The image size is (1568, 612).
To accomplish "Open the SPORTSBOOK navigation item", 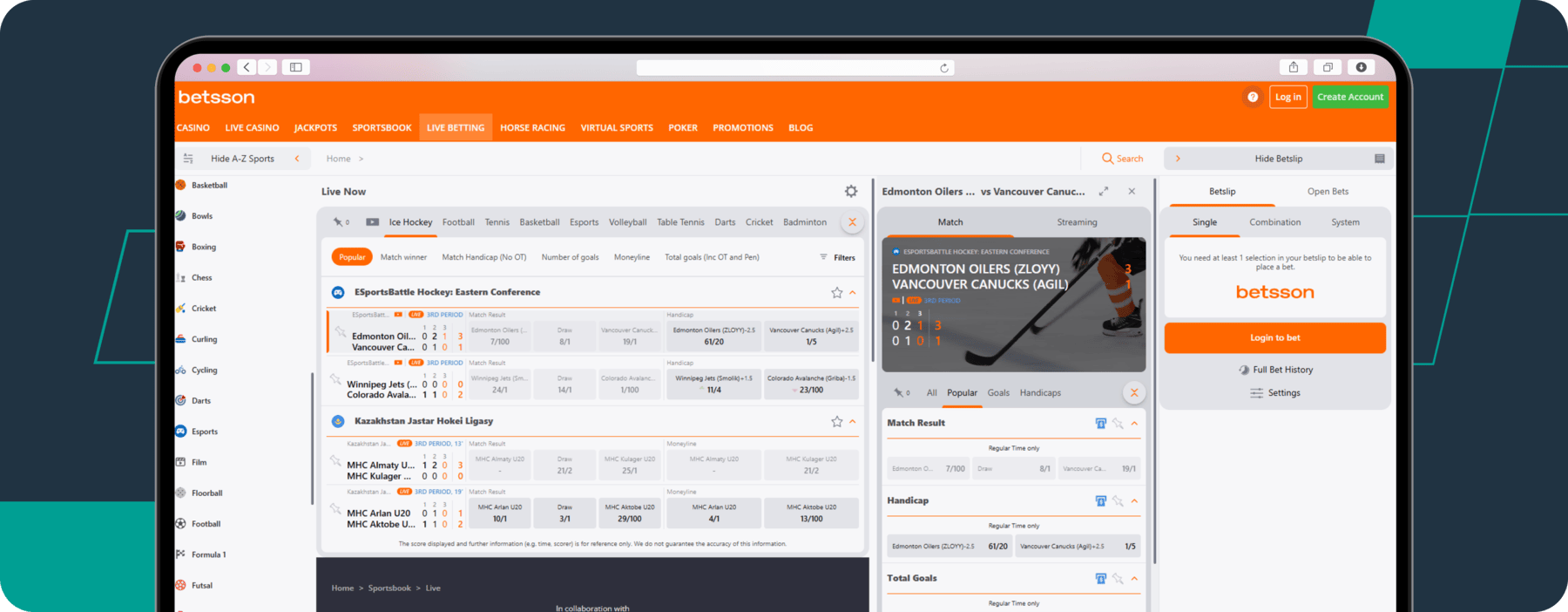I will pyautogui.click(x=382, y=127).
